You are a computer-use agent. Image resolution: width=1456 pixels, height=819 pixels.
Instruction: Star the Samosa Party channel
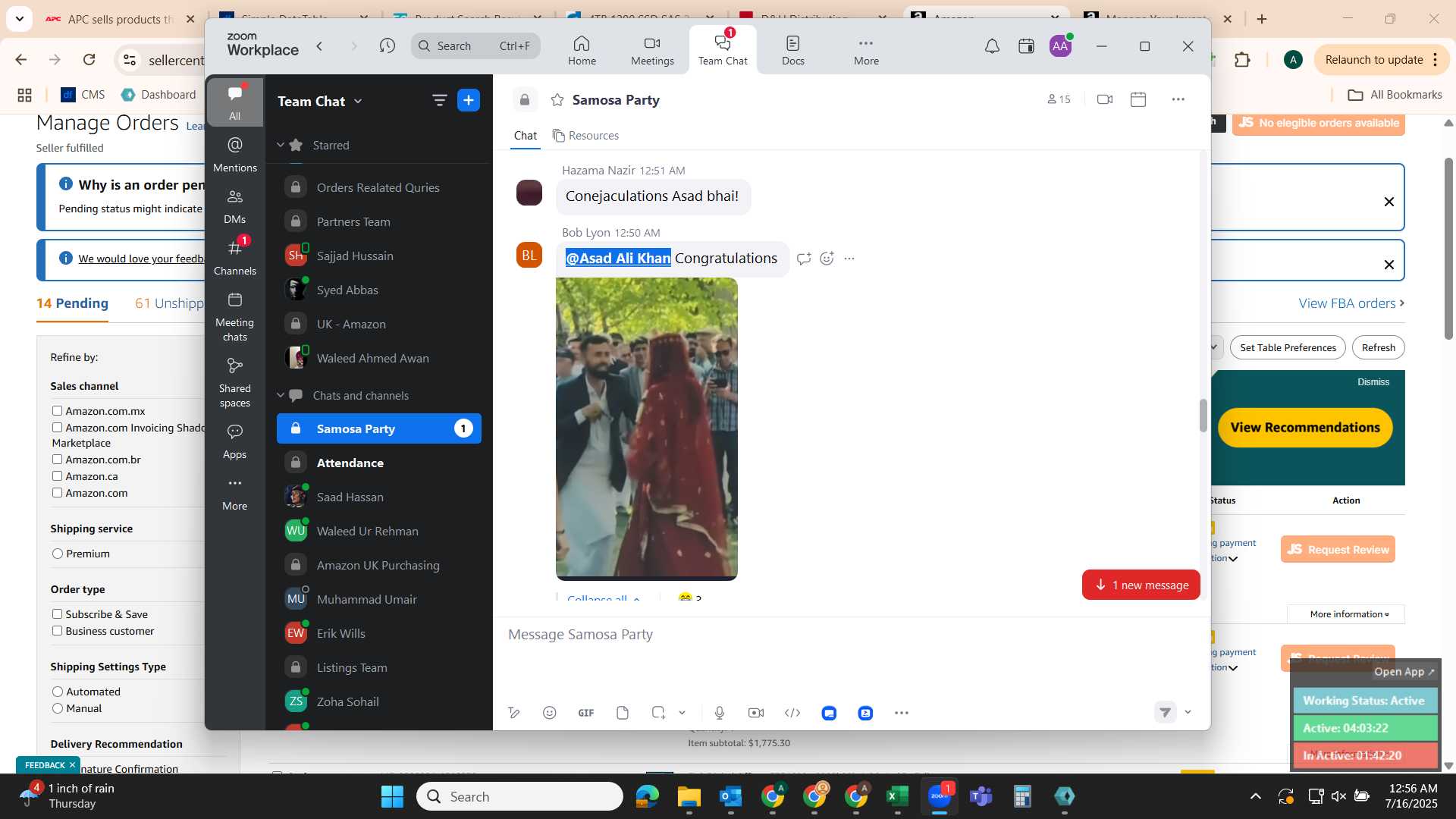pyautogui.click(x=557, y=100)
